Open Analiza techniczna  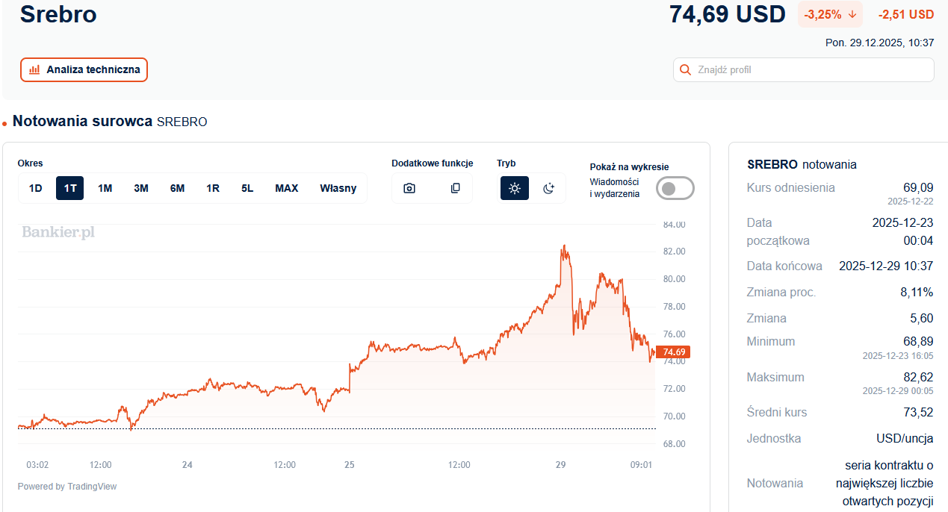click(84, 70)
